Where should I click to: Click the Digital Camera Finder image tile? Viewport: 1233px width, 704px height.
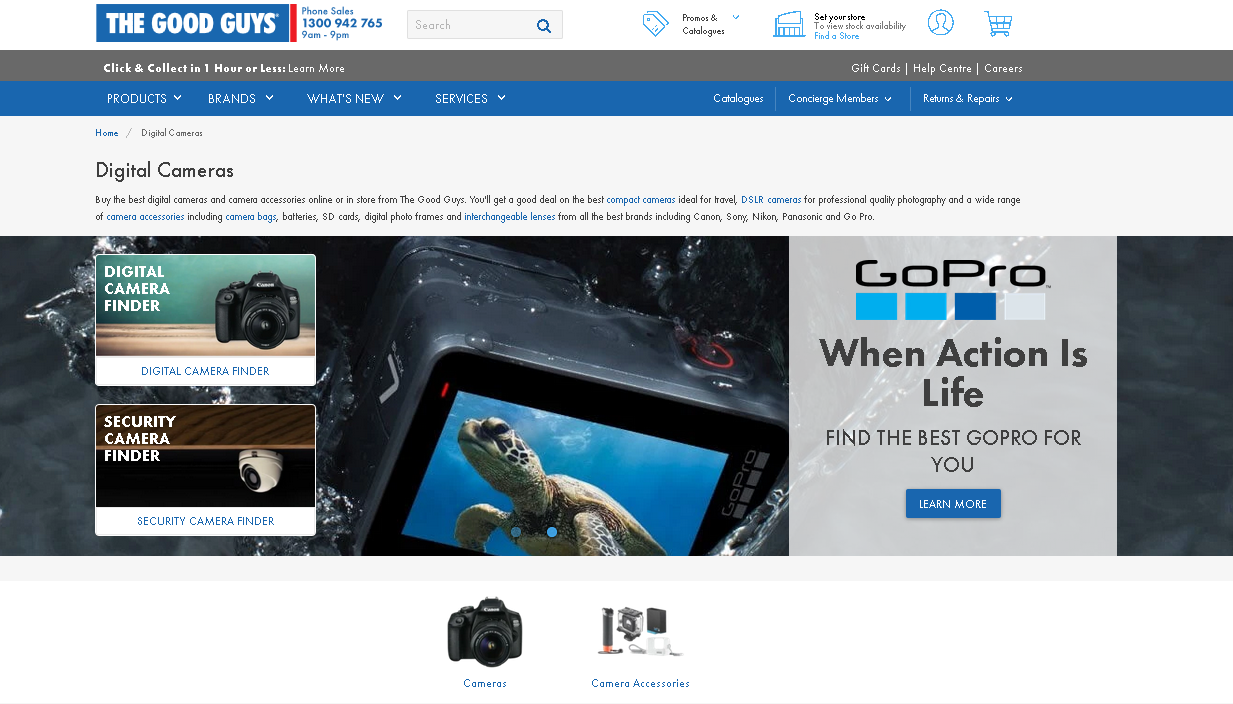(205, 306)
